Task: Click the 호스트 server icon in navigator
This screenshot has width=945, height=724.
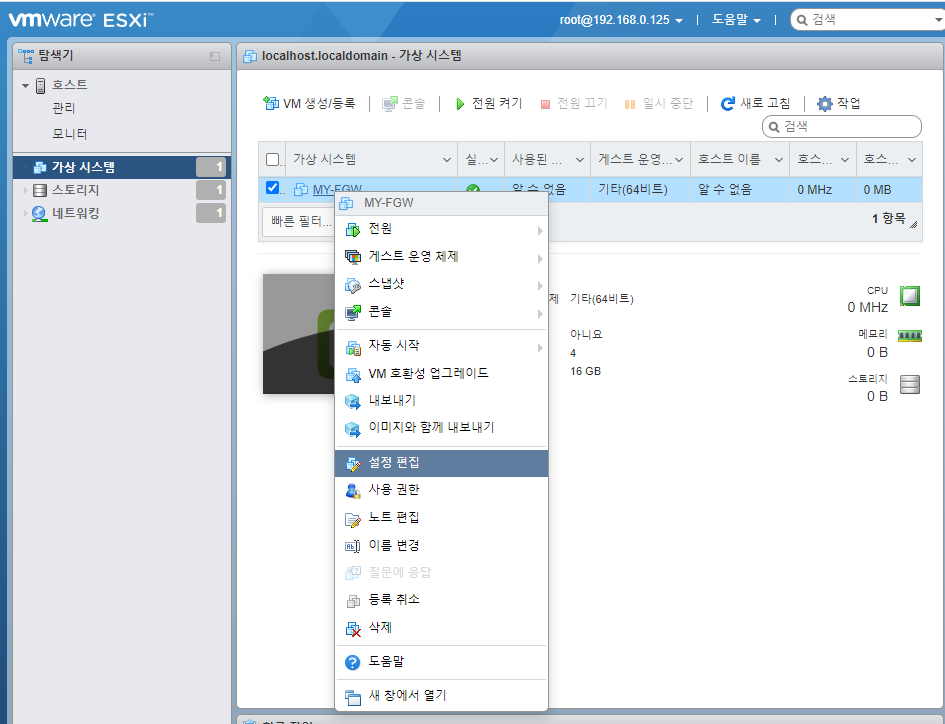Action: (40, 86)
